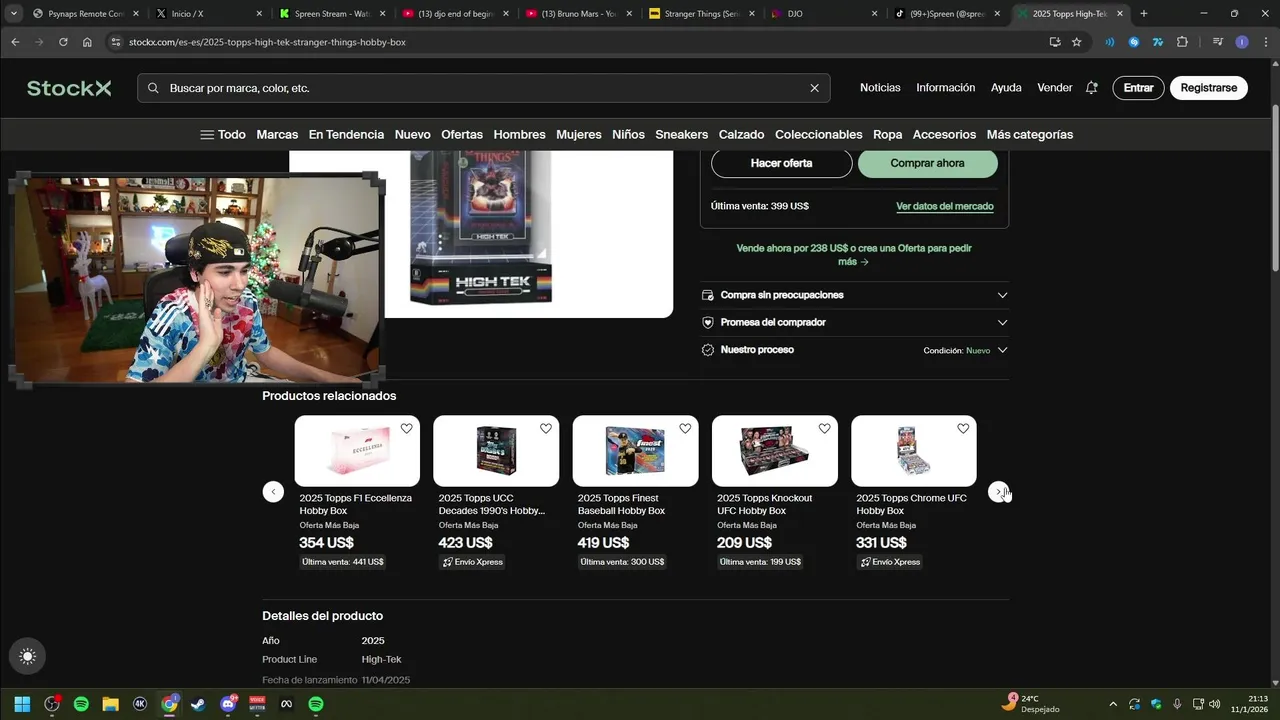Screen dimensions: 1280x720
Task: Switch to the Spreen Stream Kick tab
Action: 330,14
